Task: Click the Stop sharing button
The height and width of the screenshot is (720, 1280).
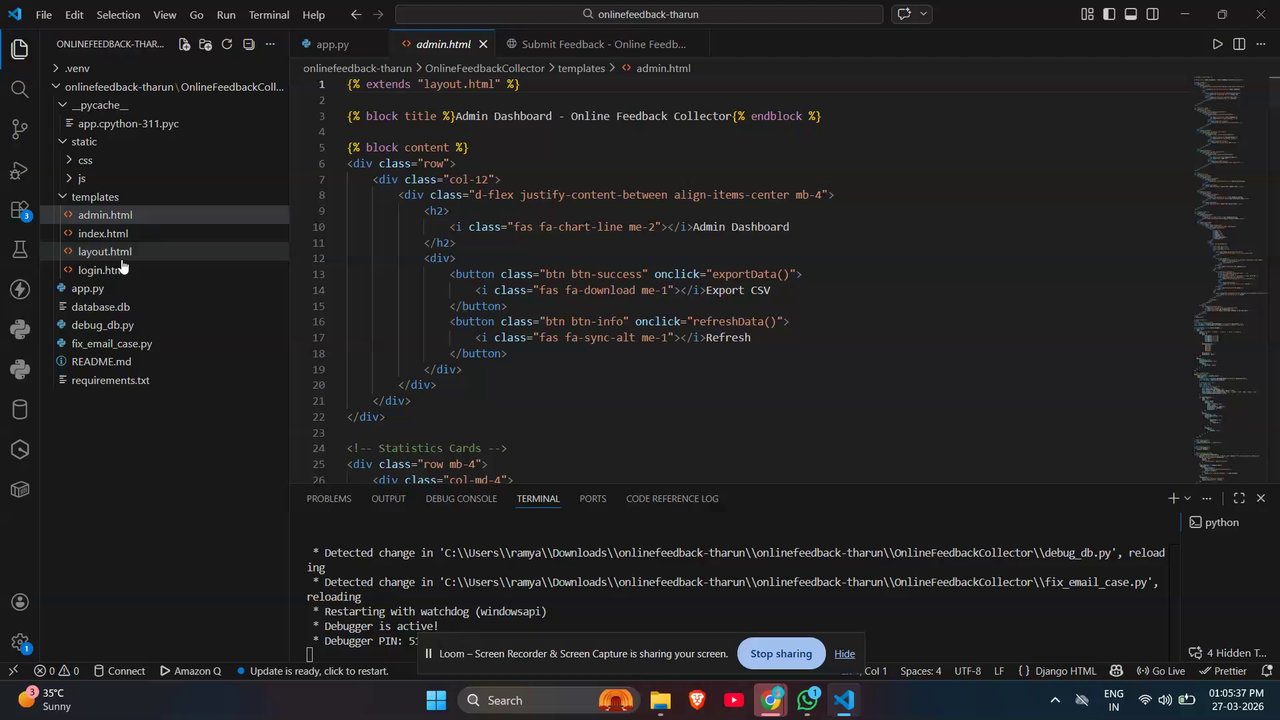Action: click(781, 654)
